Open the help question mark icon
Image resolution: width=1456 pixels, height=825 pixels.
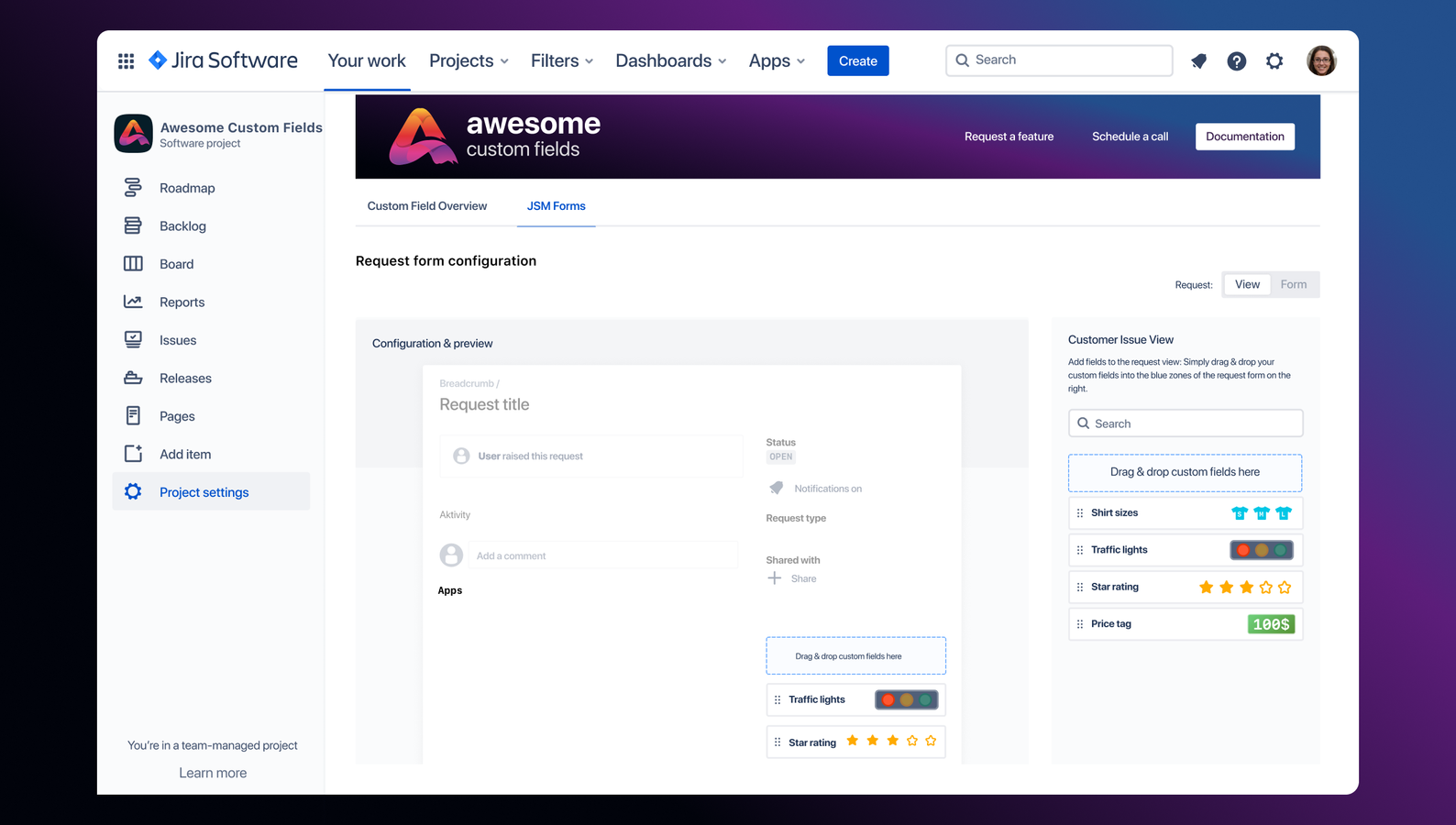[x=1237, y=61]
